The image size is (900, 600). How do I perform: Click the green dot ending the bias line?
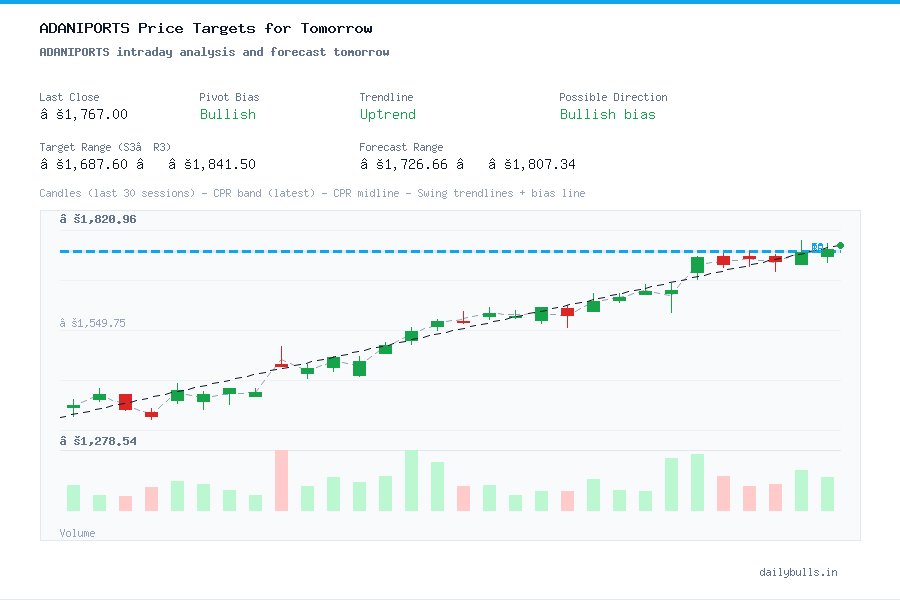[840, 246]
